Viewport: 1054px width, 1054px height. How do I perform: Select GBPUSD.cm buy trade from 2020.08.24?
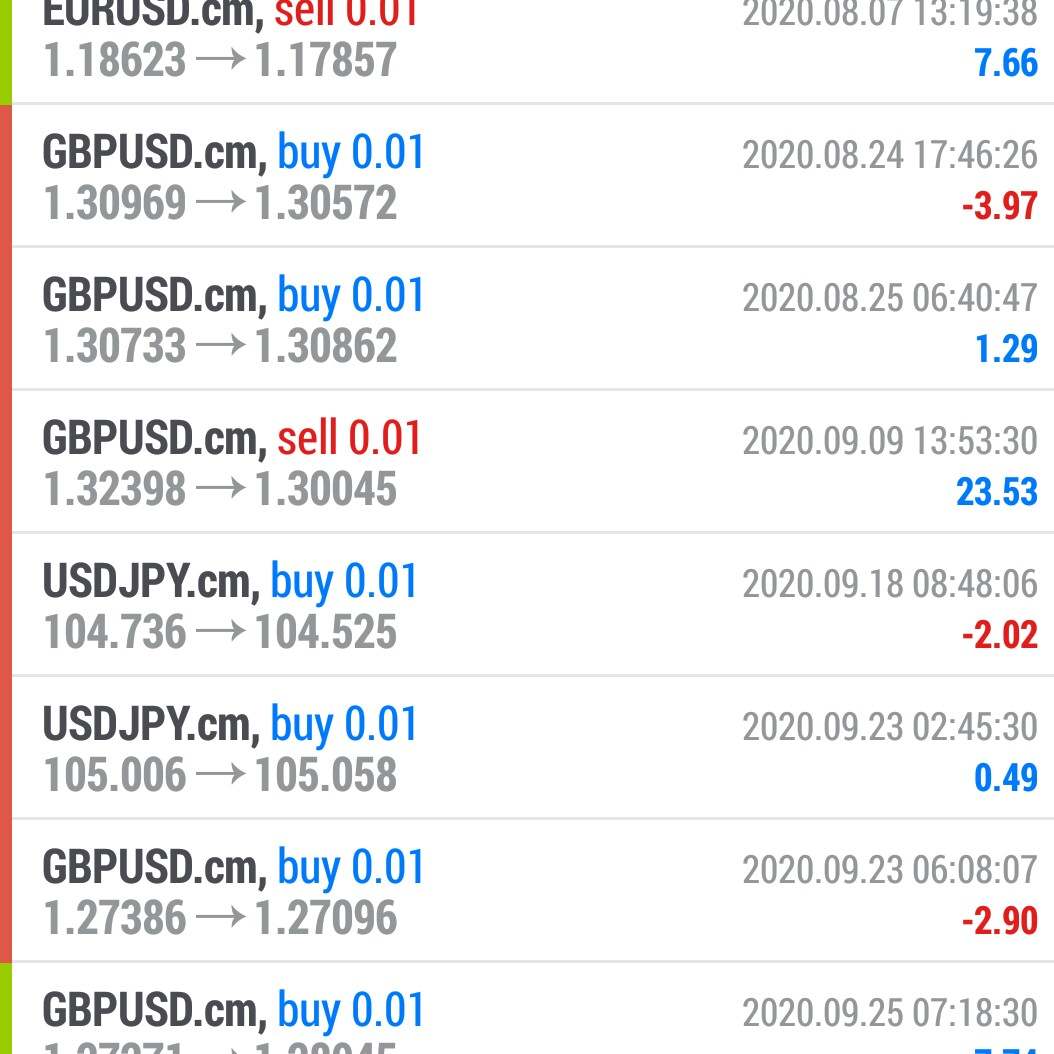[x=532, y=175]
